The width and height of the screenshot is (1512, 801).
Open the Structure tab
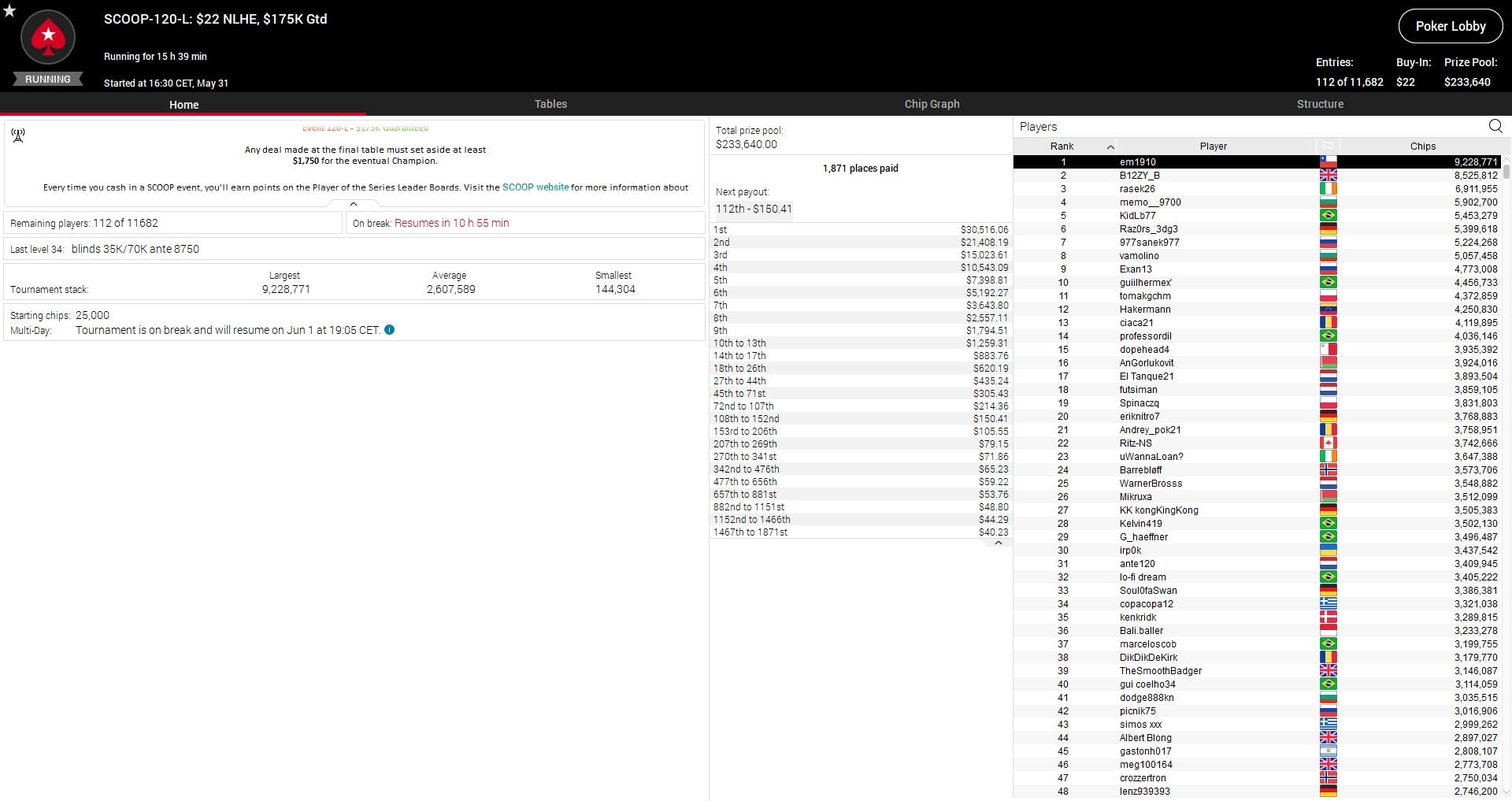pyautogui.click(x=1320, y=104)
